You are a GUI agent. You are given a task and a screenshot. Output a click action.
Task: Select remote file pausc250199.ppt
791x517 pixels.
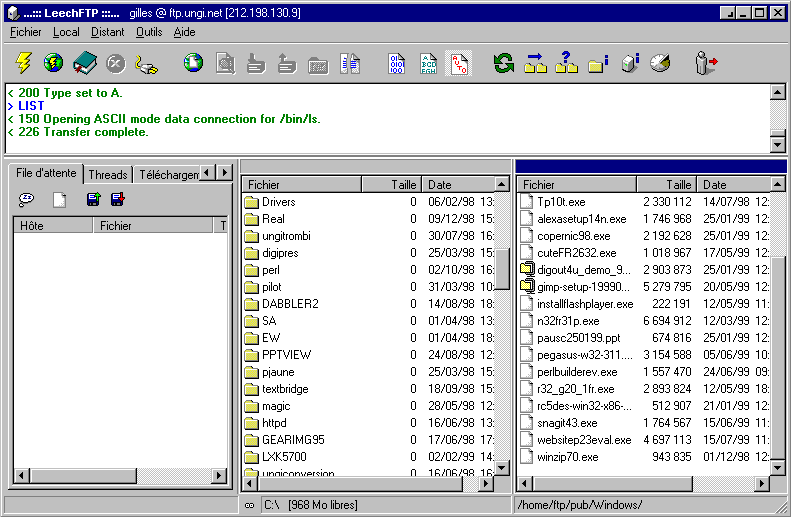(579, 338)
